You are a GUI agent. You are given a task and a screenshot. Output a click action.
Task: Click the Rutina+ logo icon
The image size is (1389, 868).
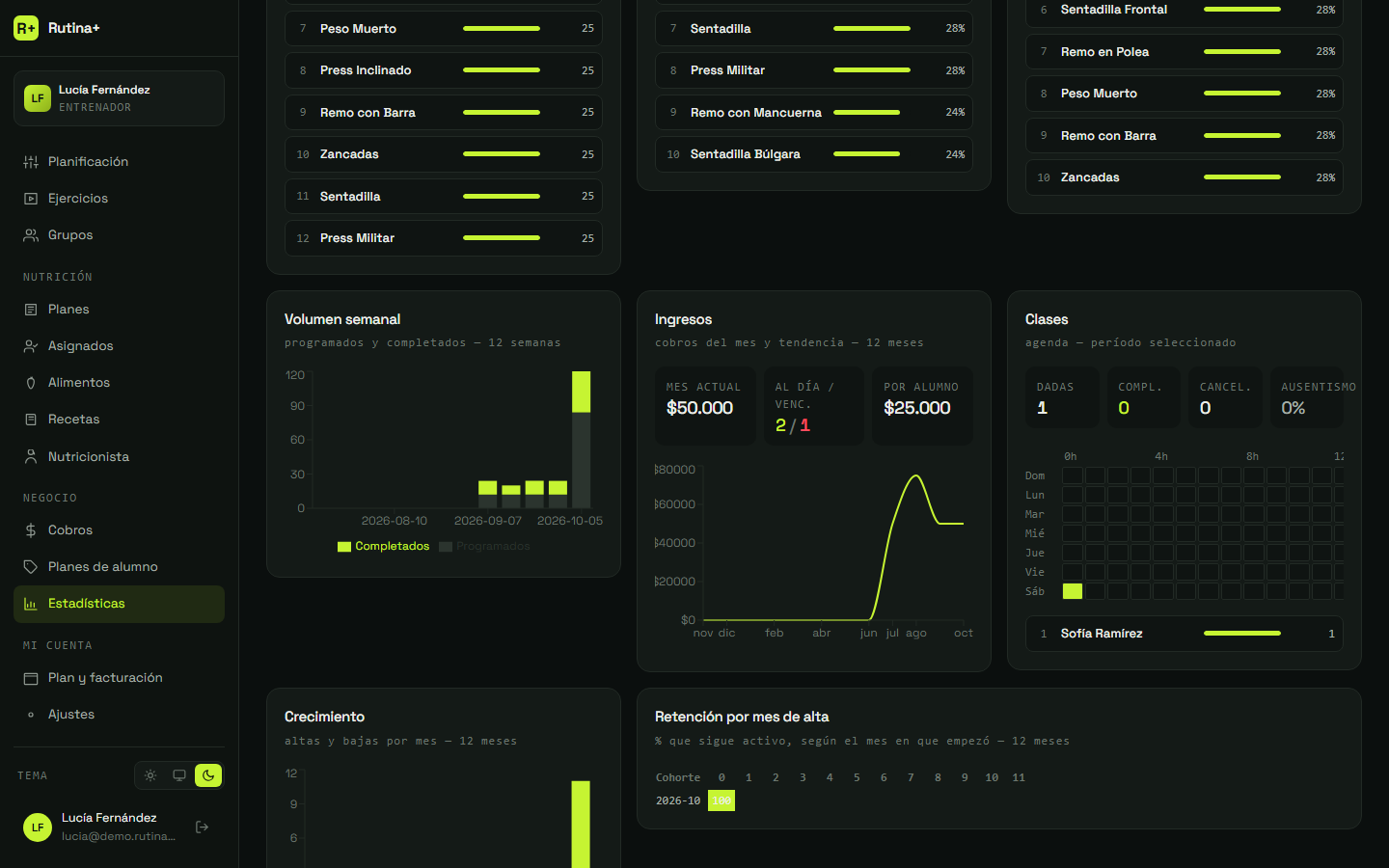pos(26,28)
